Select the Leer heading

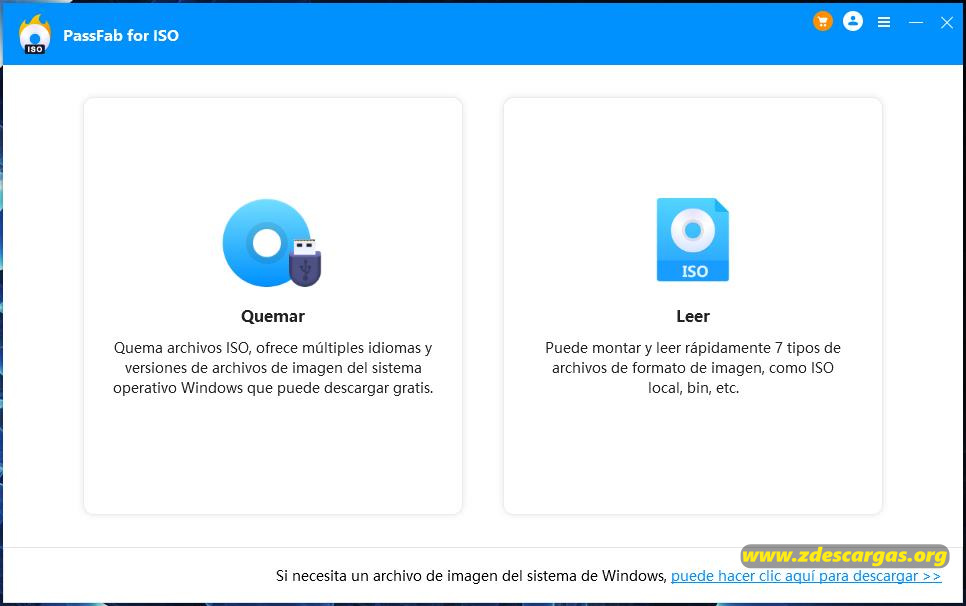693,316
